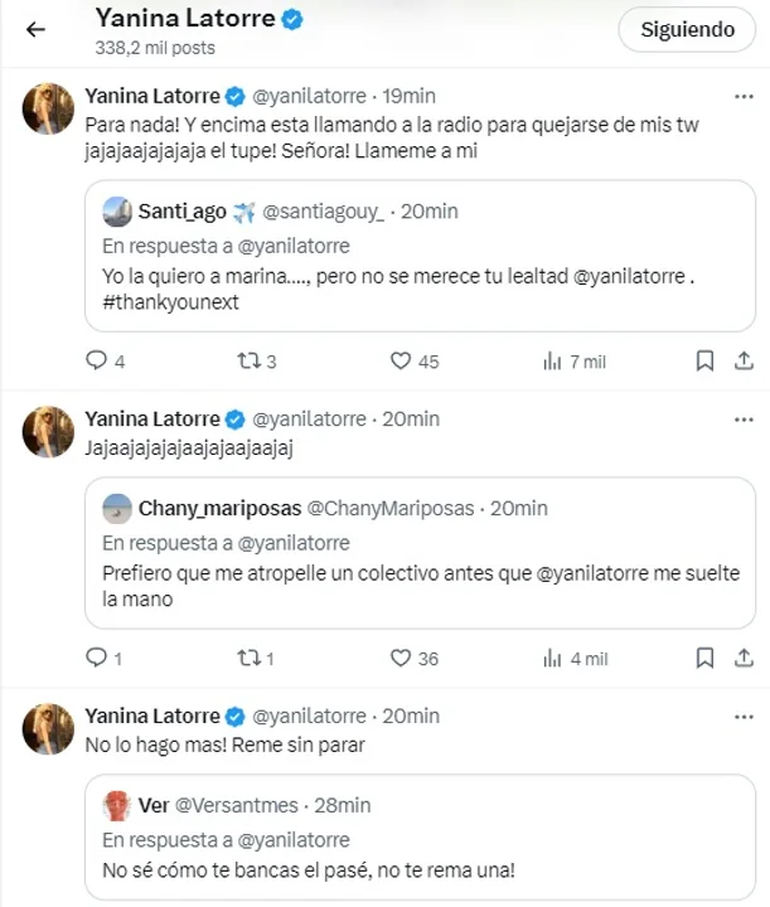The width and height of the screenshot is (770, 907).
Task: Like the first tweet
Action: pyautogui.click(x=400, y=361)
